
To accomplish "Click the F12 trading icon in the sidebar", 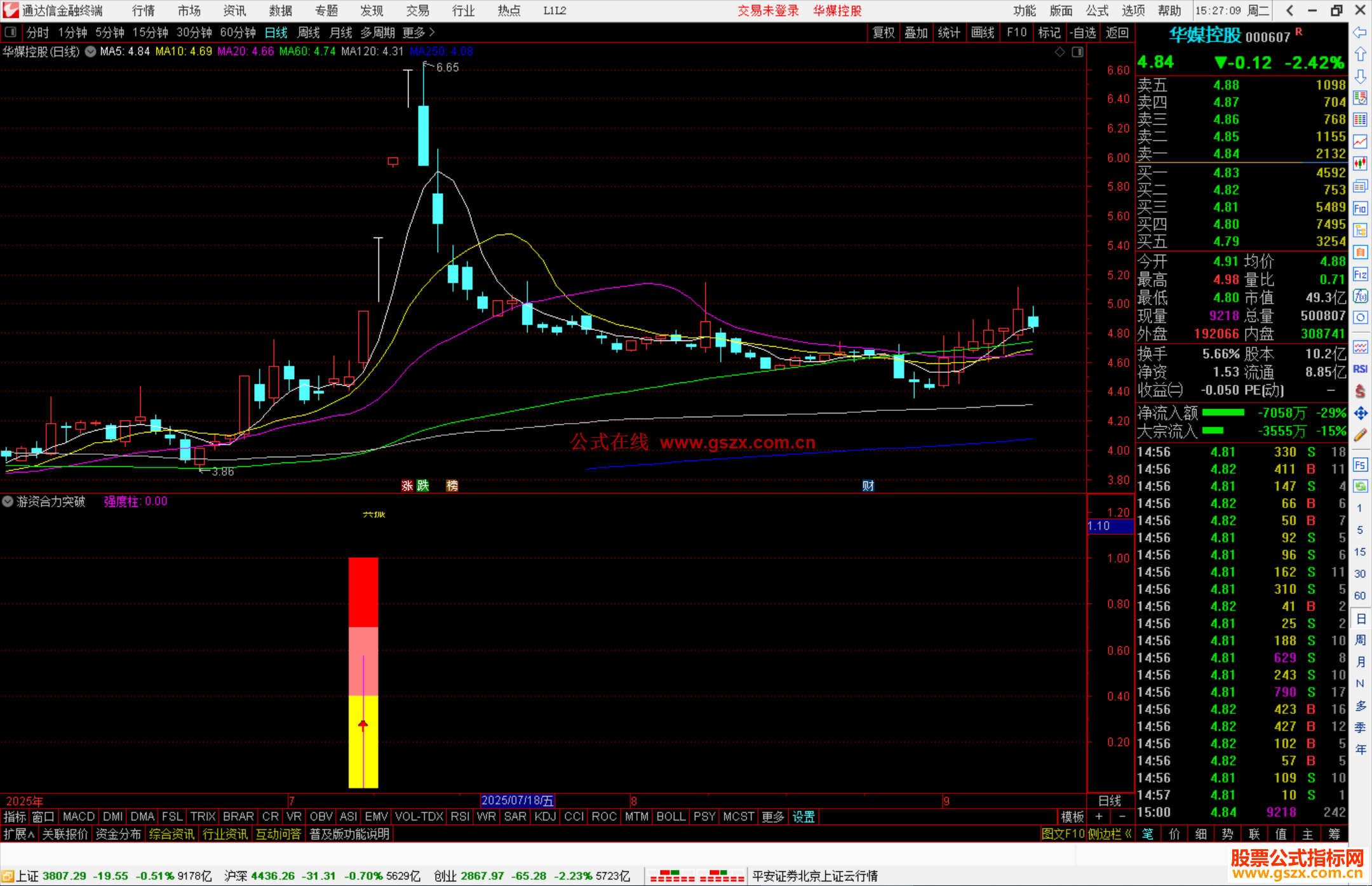I will (x=1360, y=274).
